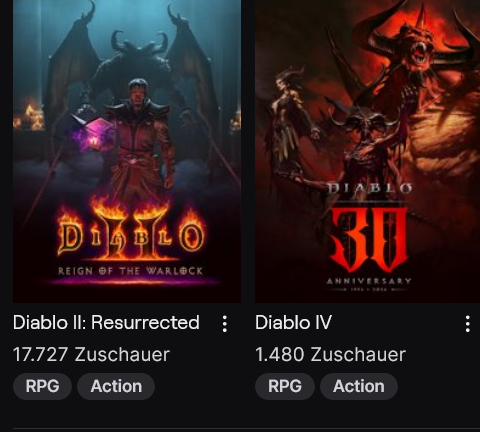Open the Diablo II: Resurrected options menu
The image size is (480, 432).
(225, 324)
